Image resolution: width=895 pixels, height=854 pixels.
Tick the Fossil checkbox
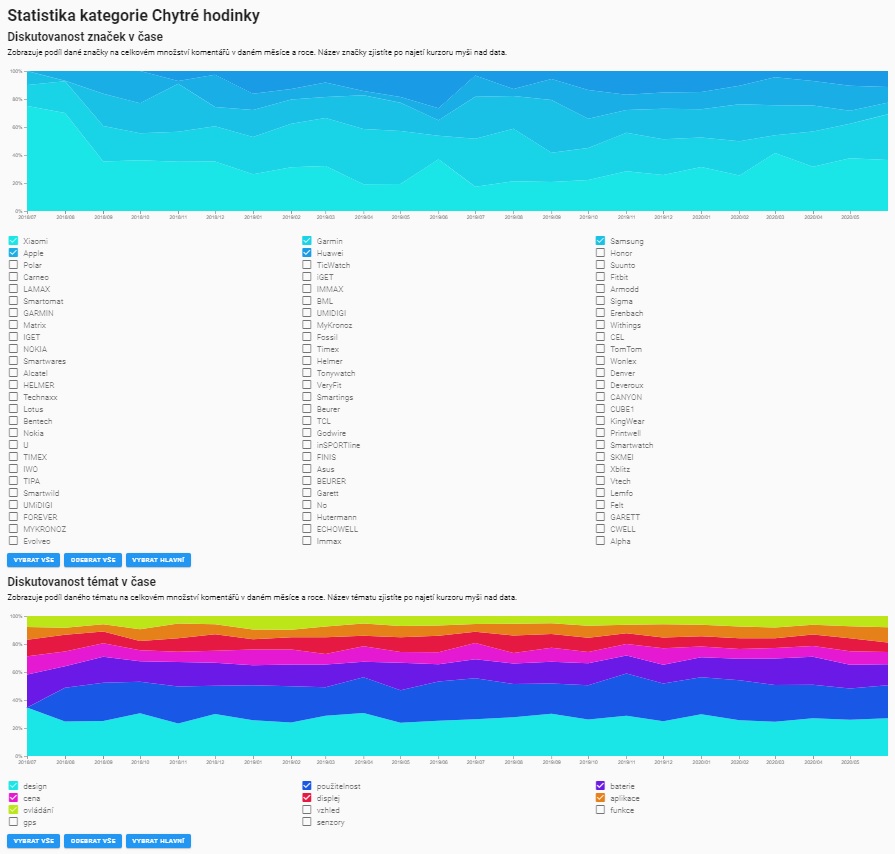[x=307, y=337]
